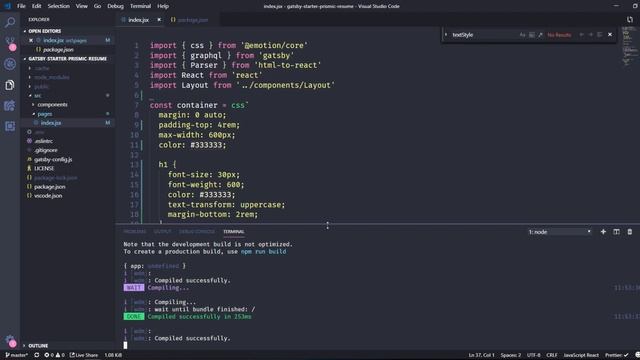
Task: Toggle match case in find widget
Action: click(x=522, y=35)
